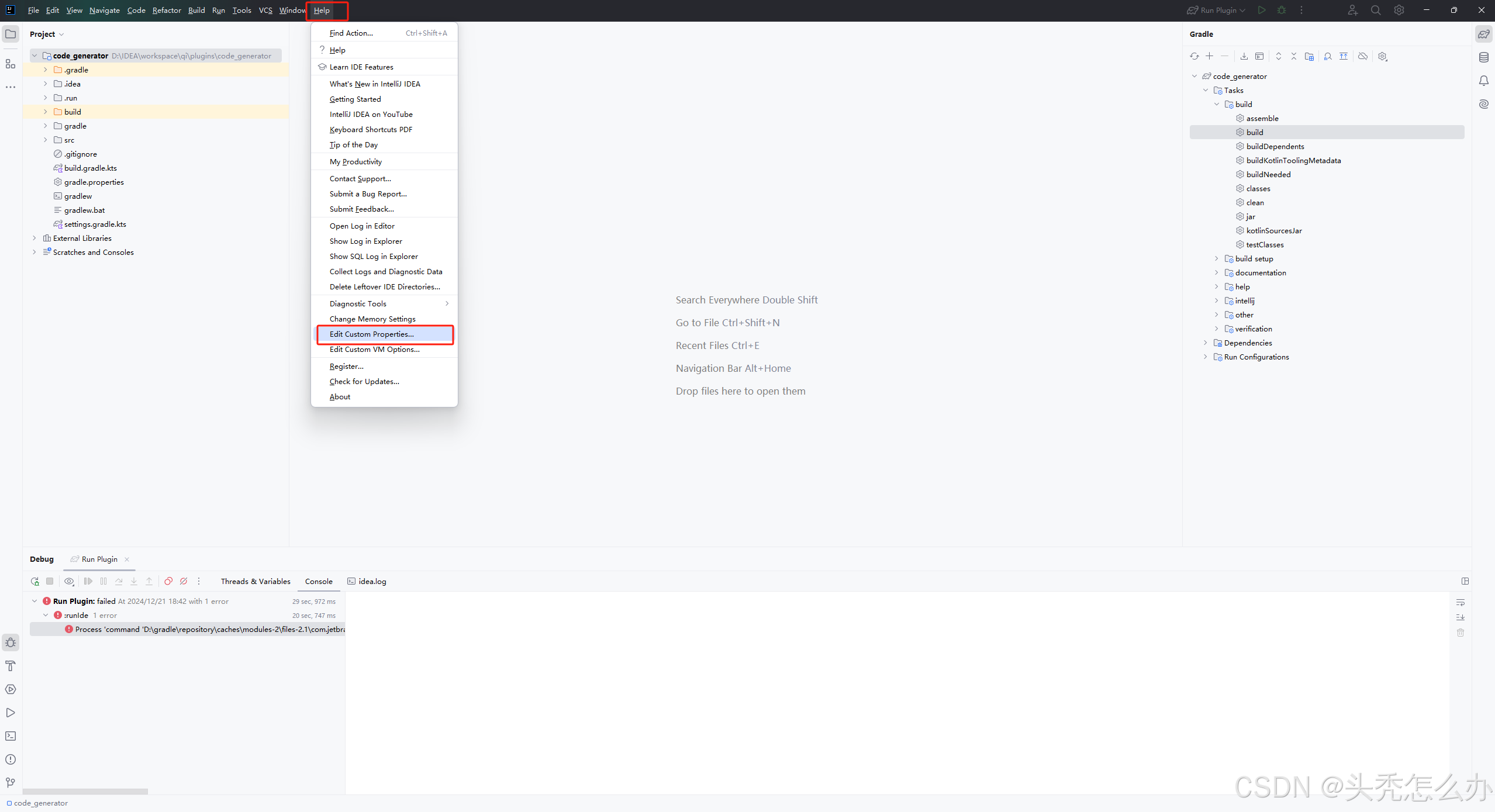Screen dimensions: 1495x812
Task: Select build.gradle.kts file in Project tree
Action: pos(90,168)
